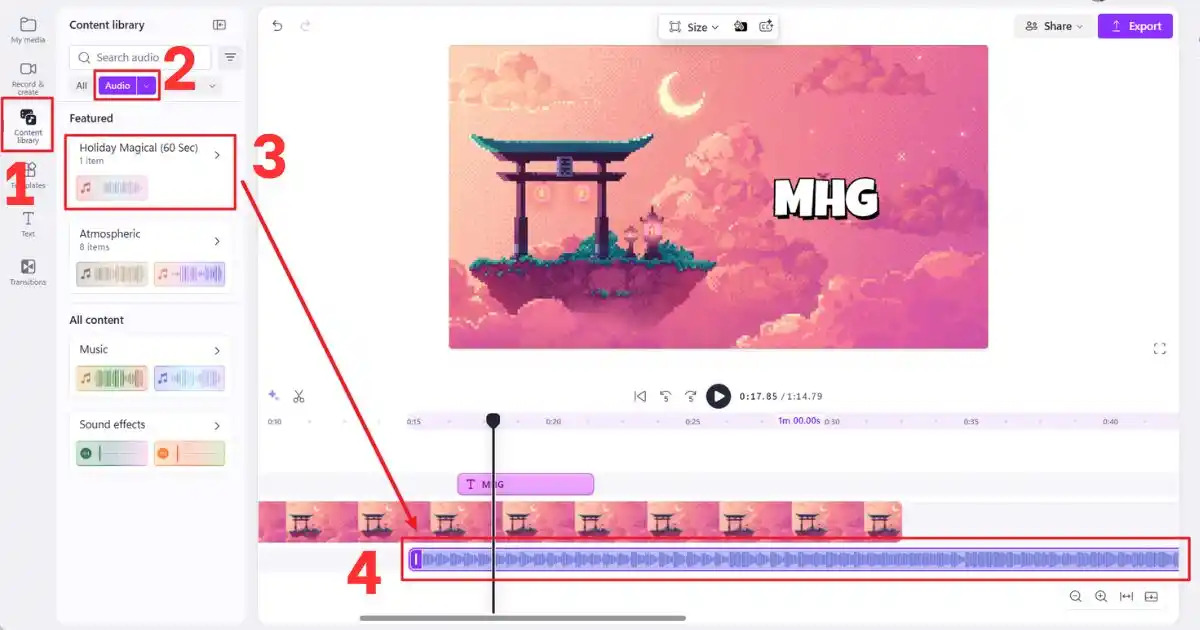Open the background removal tool icon

tap(740, 27)
